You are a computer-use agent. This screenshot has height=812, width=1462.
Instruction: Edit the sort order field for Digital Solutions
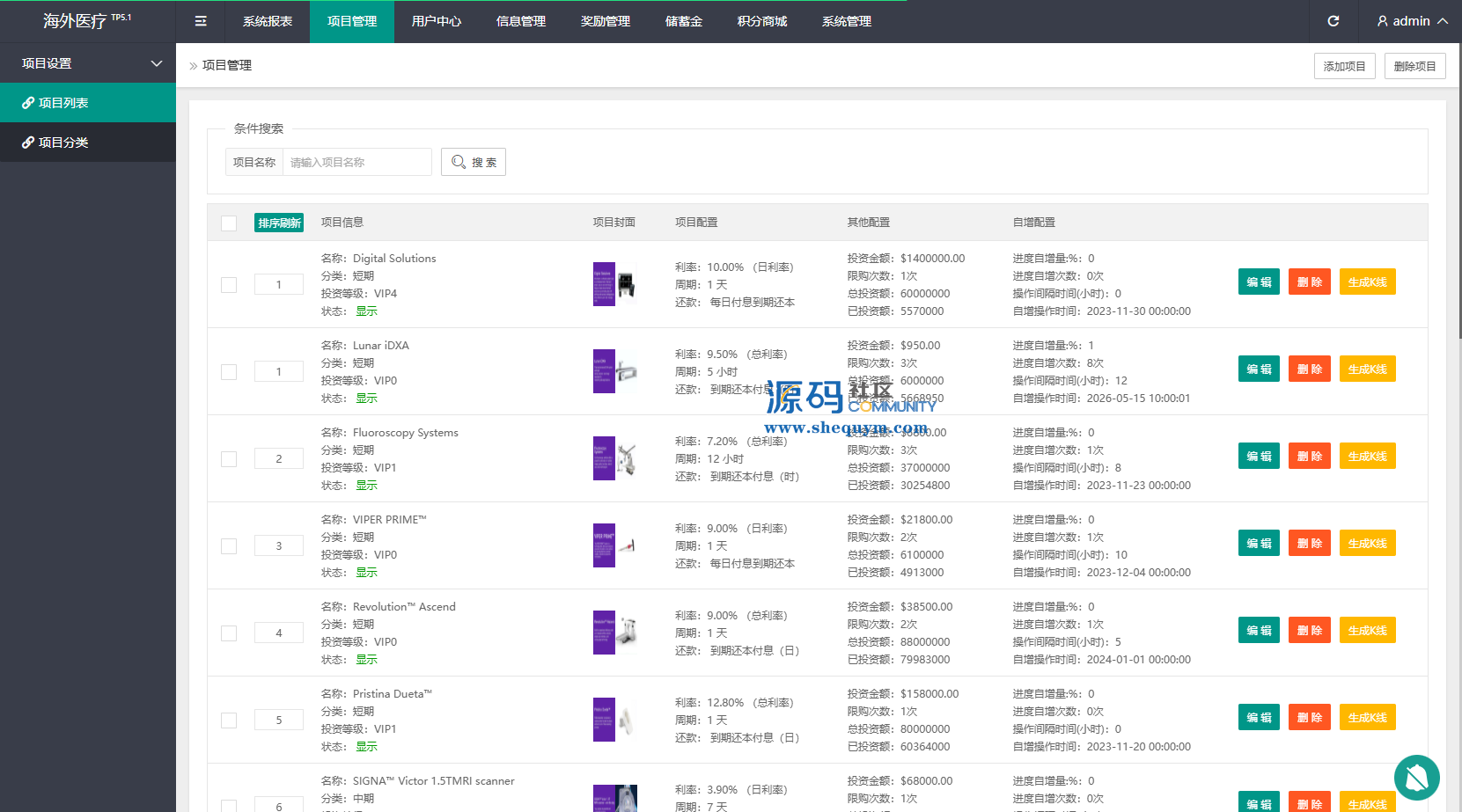pos(279,284)
